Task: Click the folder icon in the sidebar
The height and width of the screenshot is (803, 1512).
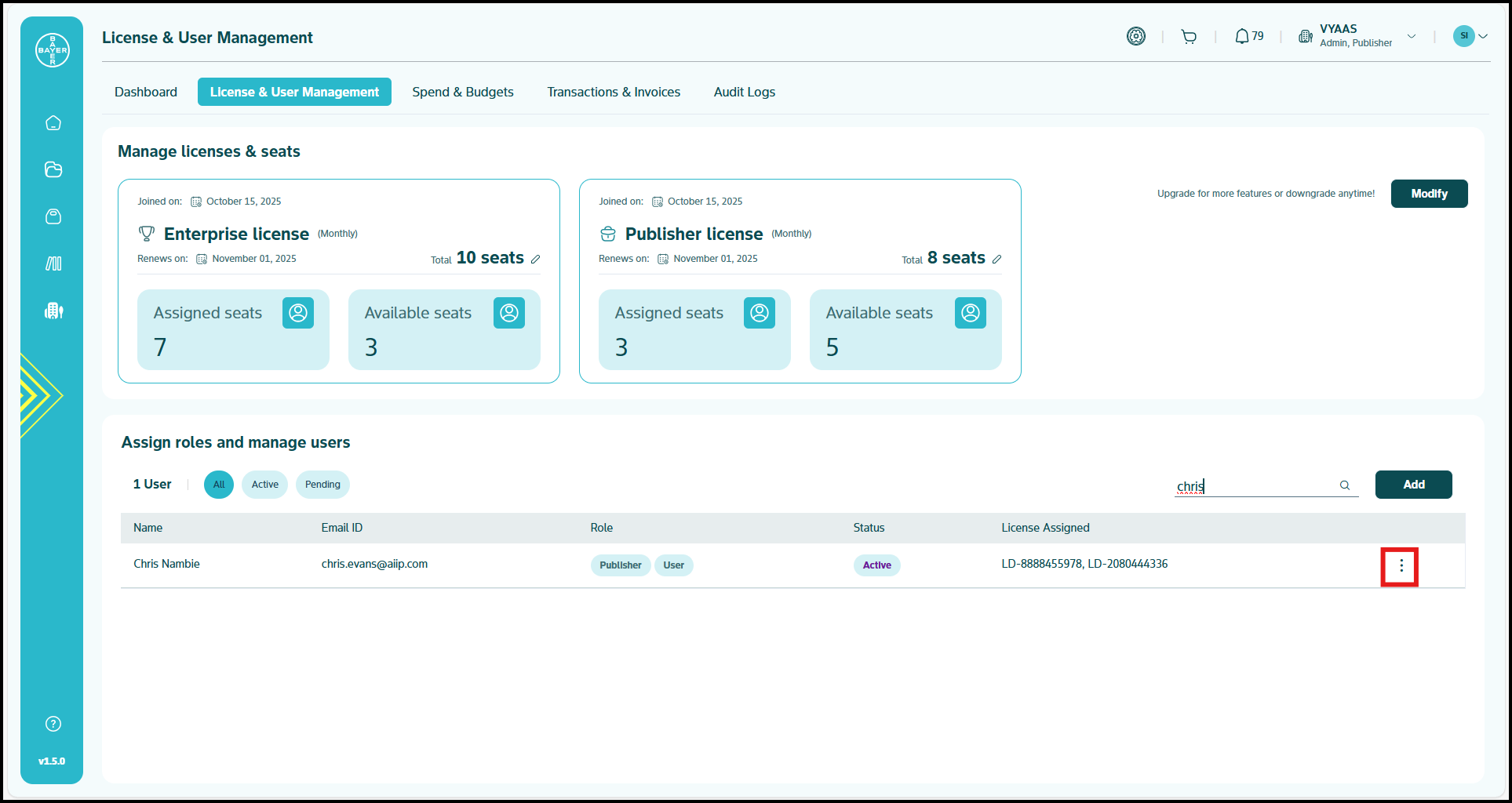Action: click(x=53, y=169)
